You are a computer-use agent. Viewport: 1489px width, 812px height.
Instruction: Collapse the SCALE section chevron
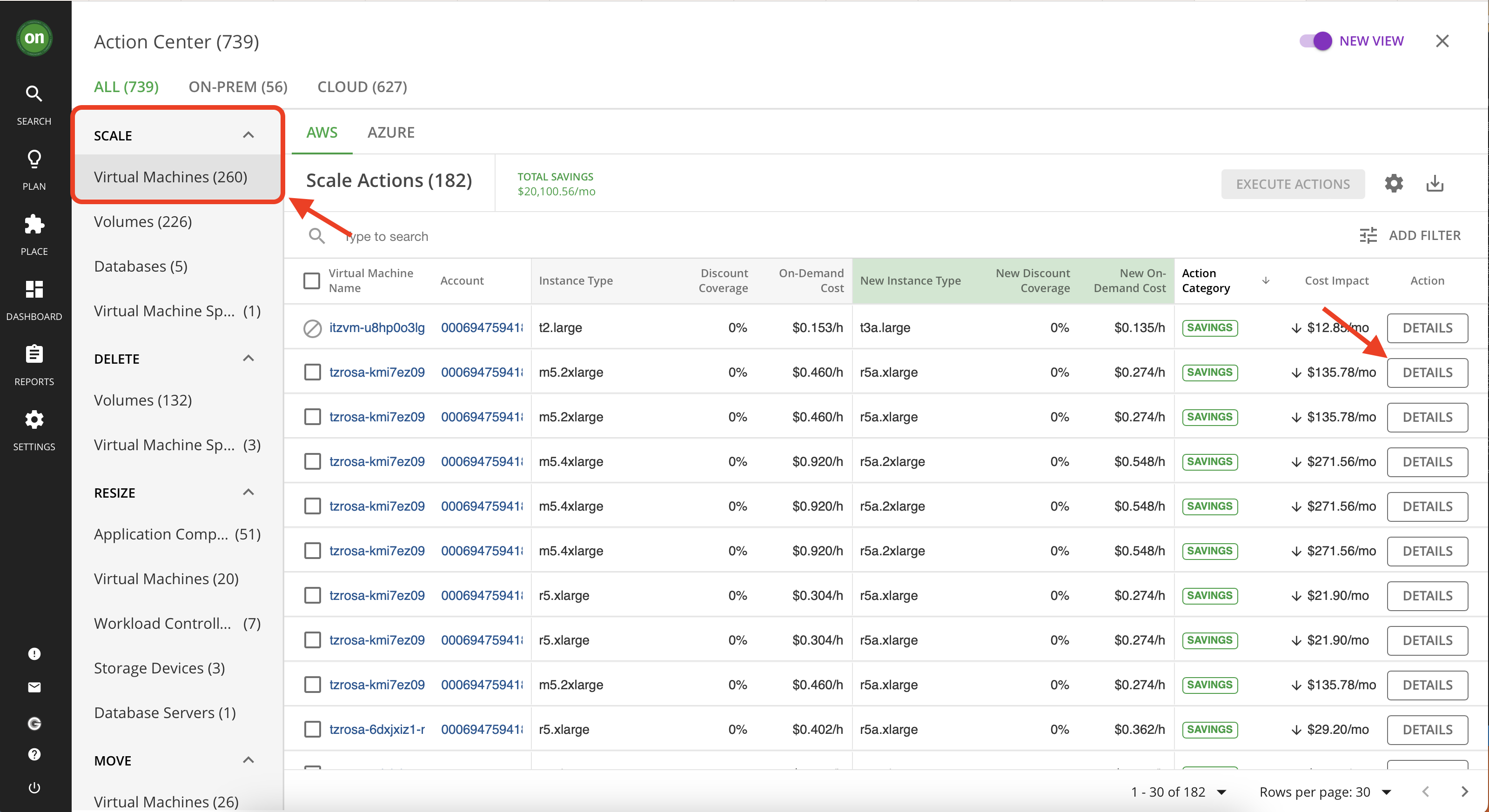248,135
